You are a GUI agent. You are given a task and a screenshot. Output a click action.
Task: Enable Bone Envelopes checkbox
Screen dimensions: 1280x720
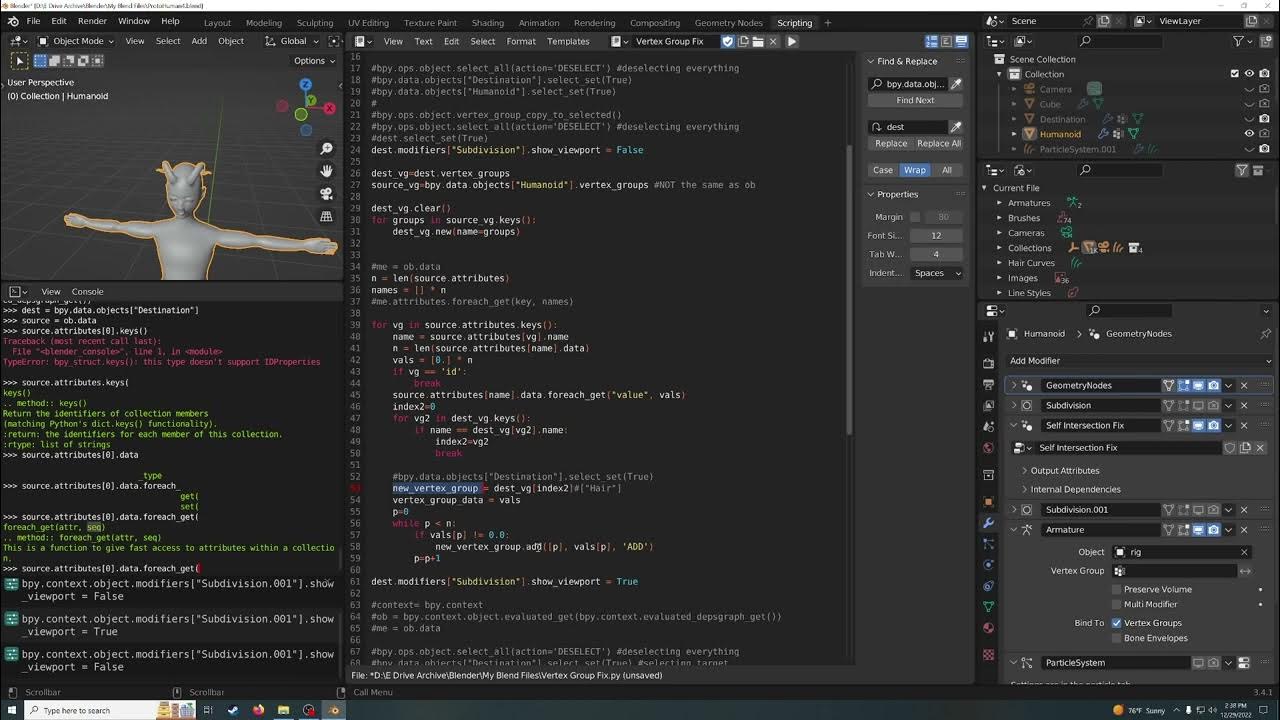pyautogui.click(x=1116, y=638)
